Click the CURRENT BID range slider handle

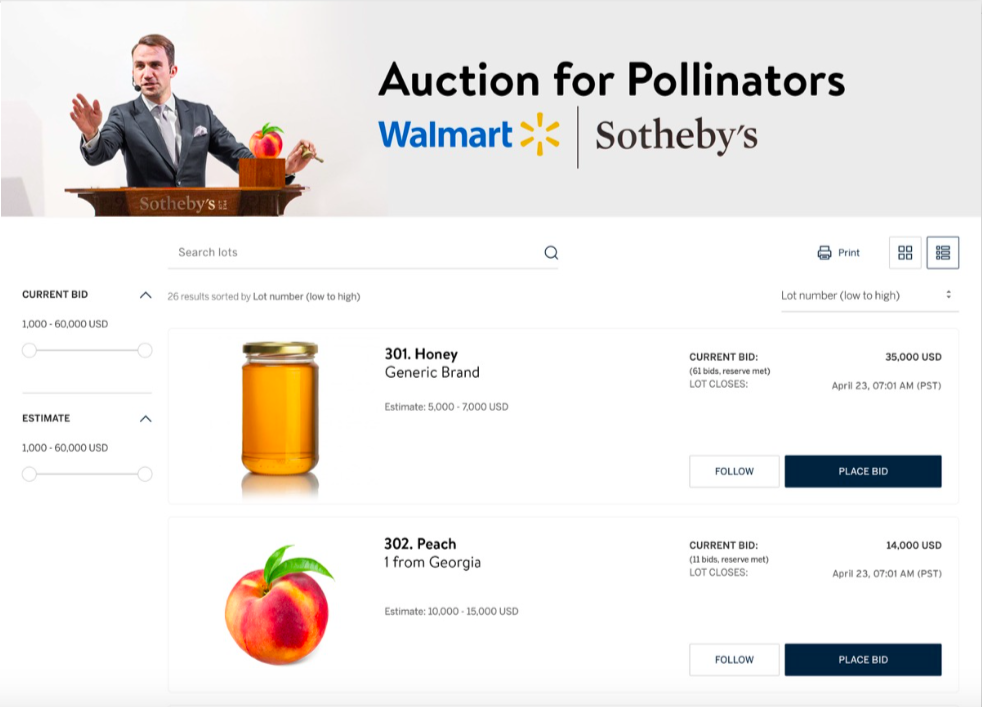[28, 351]
